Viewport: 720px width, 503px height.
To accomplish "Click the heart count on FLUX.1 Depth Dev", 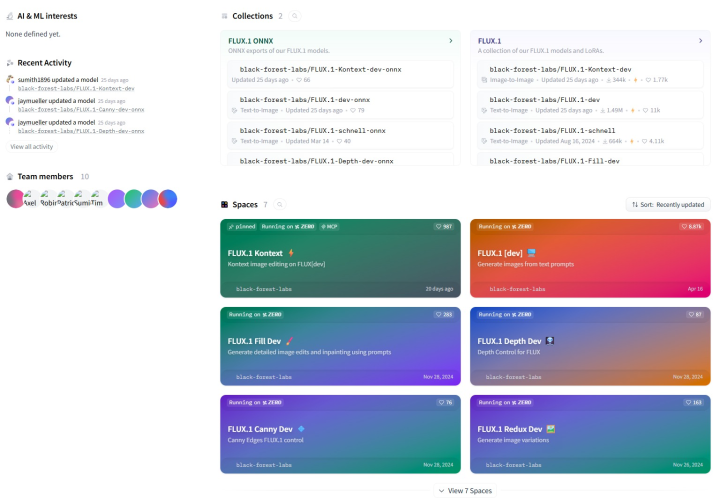I will coord(694,314).
